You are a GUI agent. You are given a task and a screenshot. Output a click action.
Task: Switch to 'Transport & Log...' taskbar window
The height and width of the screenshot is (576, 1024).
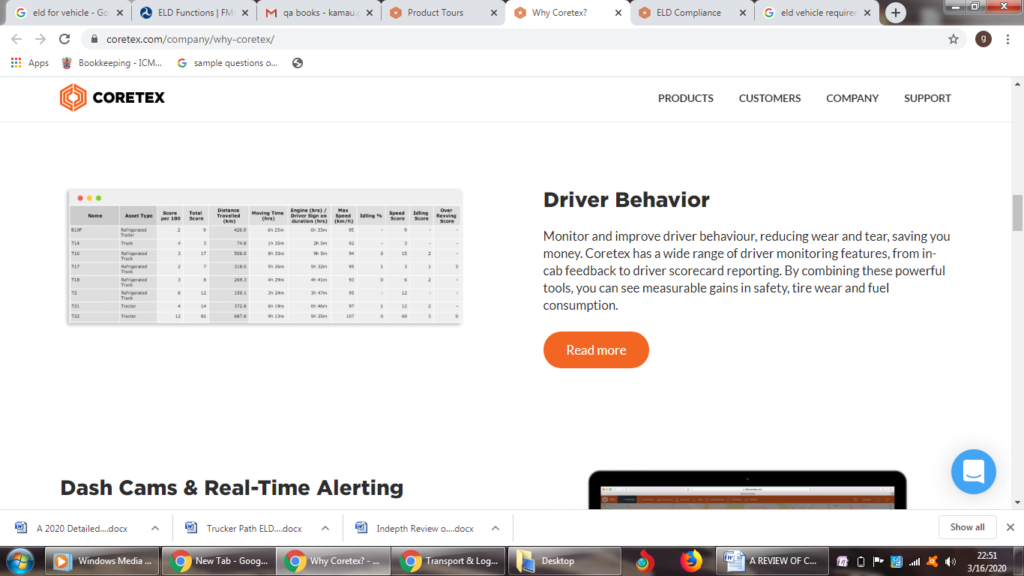(x=449, y=561)
